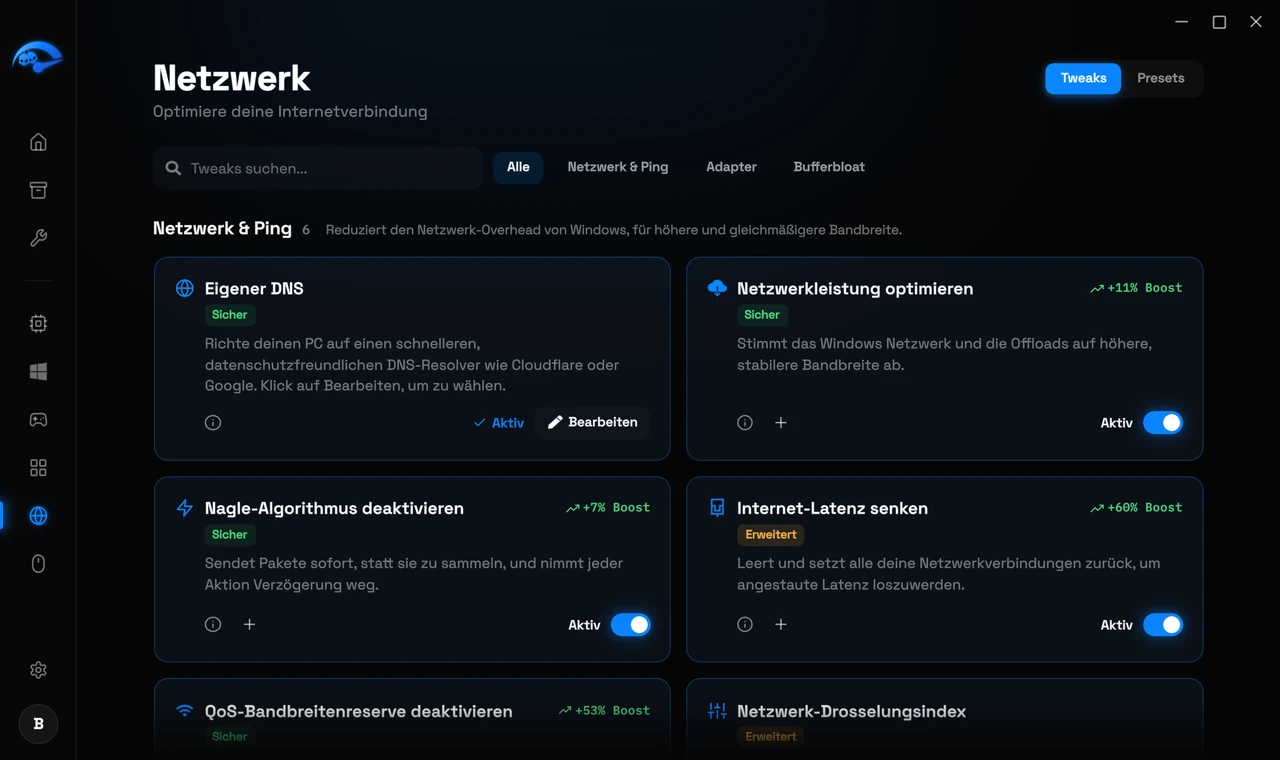Viewport: 1280px width, 760px height.
Task: Click the +7% Boost label
Action: click(x=608, y=508)
